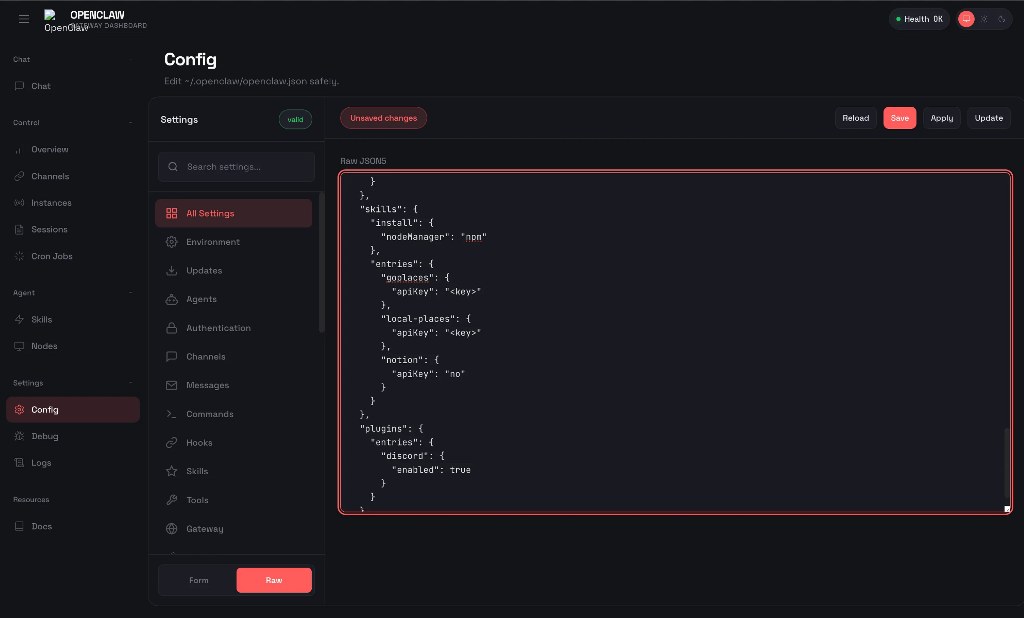1024x618 pixels.
Task: Click the "discord": { line
Action: pyautogui.click(x=413, y=457)
